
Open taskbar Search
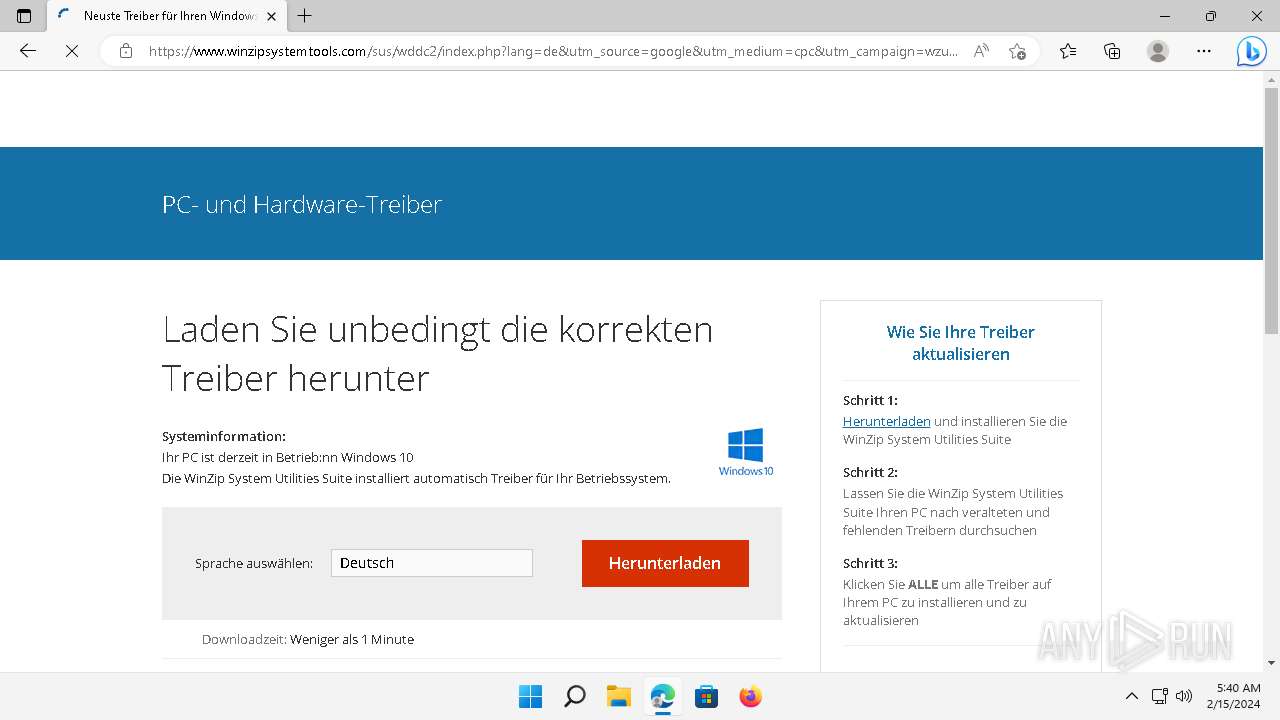(574, 696)
